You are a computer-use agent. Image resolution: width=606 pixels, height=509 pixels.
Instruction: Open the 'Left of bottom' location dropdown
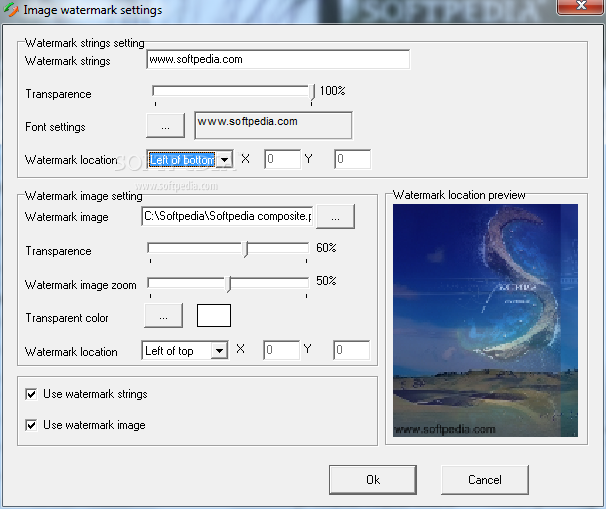pos(225,160)
